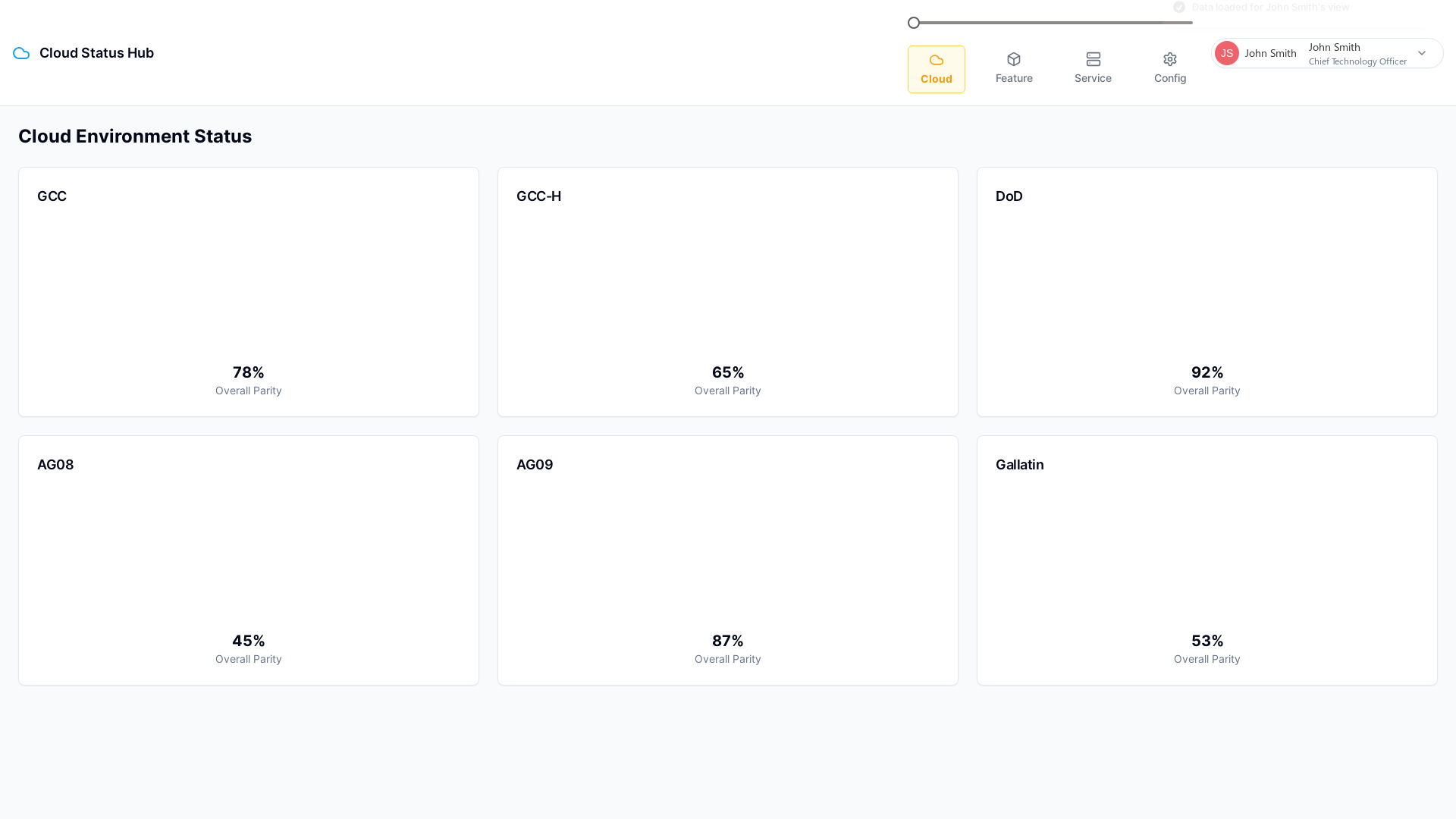Click the Service server icon
The width and height of the screenshot is (1456, 819).
[x=1094, y=59]
